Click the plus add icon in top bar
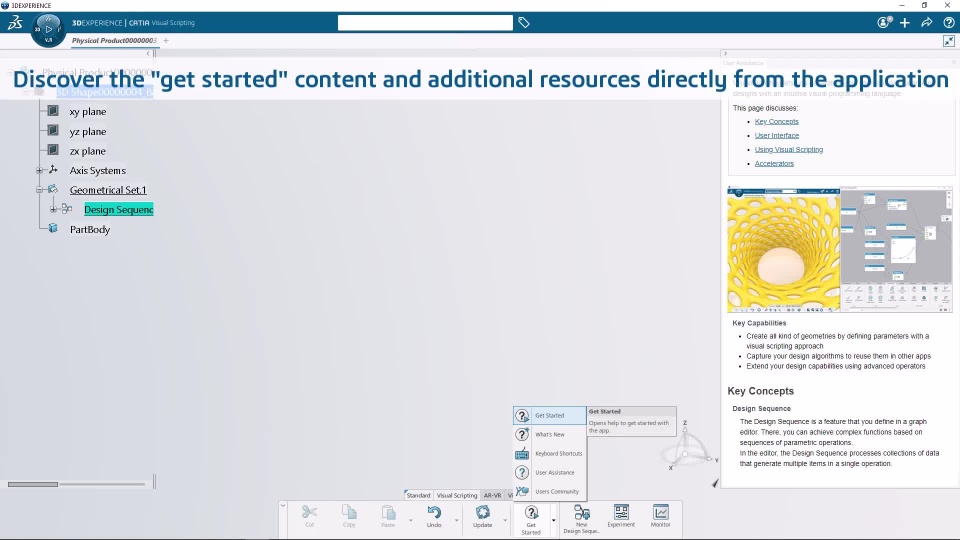Image resolution: width=960 pixels, height=540 pixels. click(905, 23)
